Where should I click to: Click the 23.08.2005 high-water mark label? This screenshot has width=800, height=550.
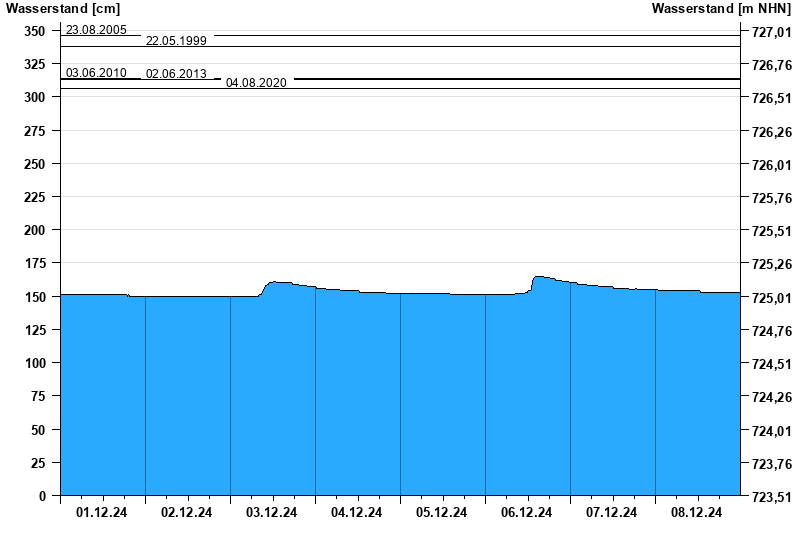pos(96,30)
